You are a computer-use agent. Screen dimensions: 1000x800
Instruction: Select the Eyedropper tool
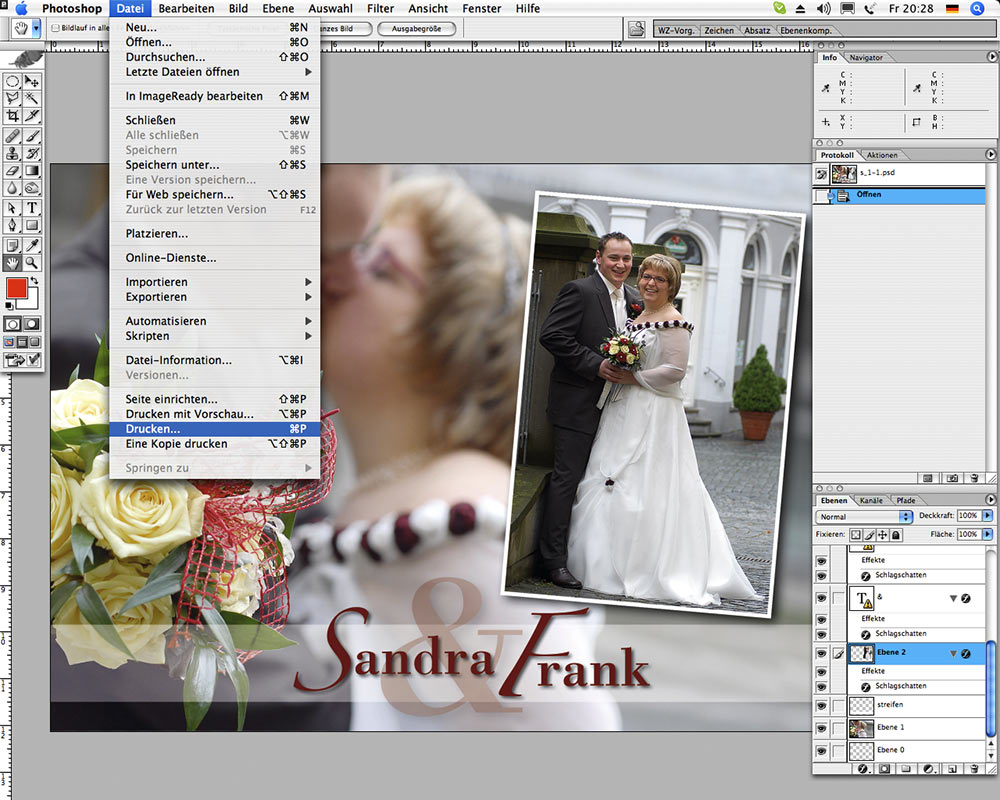32,245
